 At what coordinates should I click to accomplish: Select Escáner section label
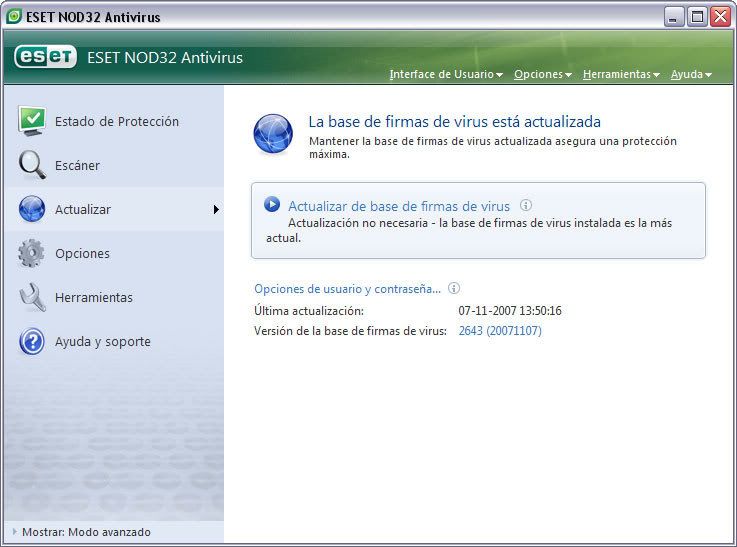click(x=78, y=165)
